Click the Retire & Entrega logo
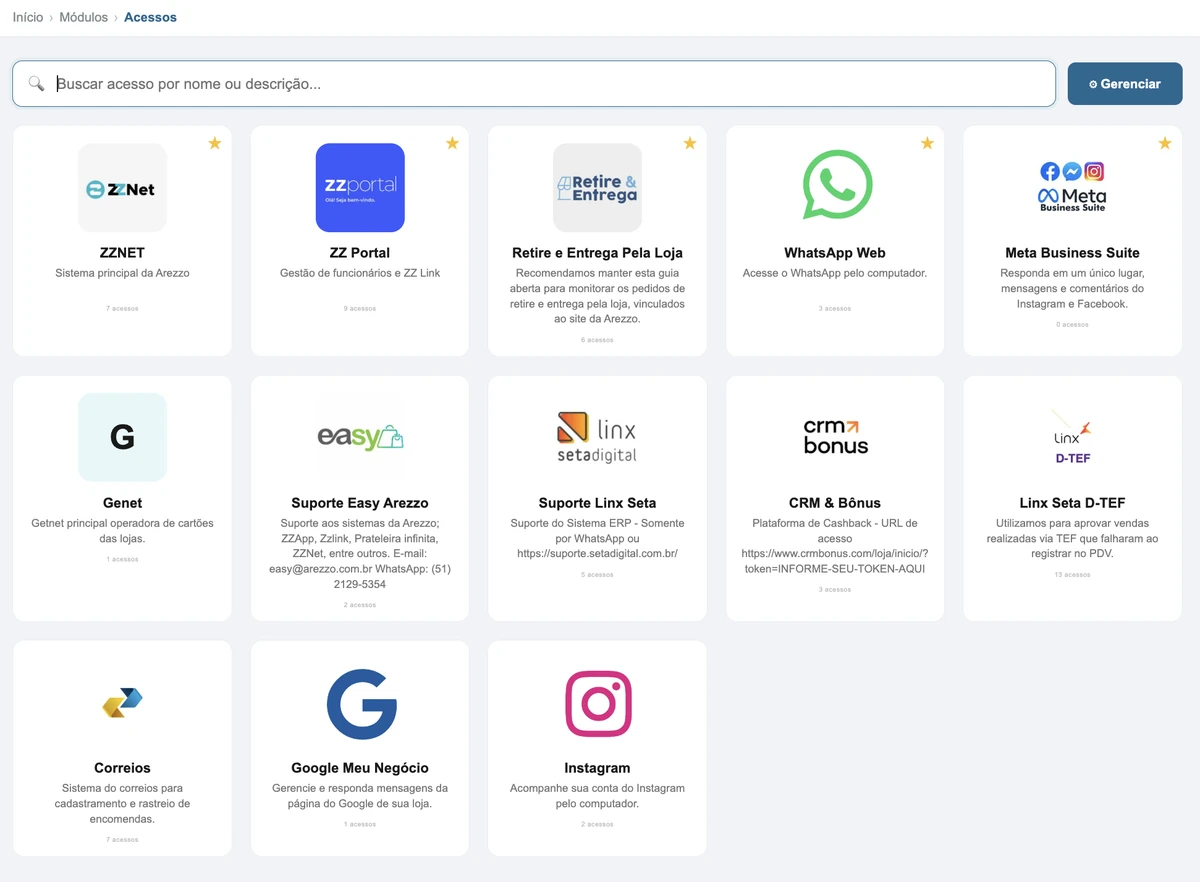The width and height of the screenshot is (1200, 882). pyautogui.click(x=597, y=188)
